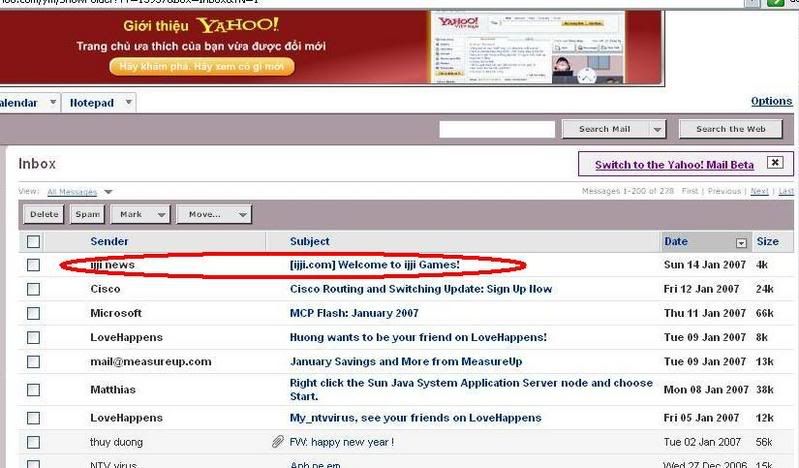799x468 pixels.
Task: Open Huong wants to be your friend message
Action: point(418,337)
